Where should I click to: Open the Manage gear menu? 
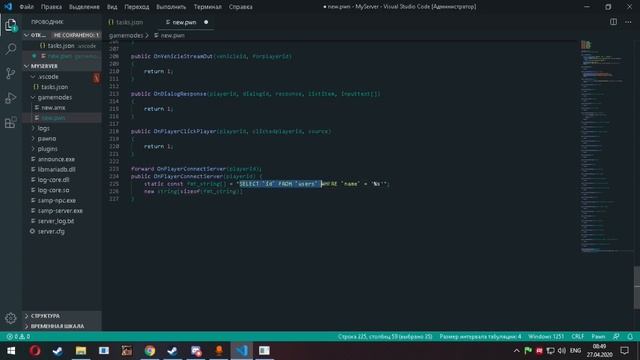tap(11, 318)
